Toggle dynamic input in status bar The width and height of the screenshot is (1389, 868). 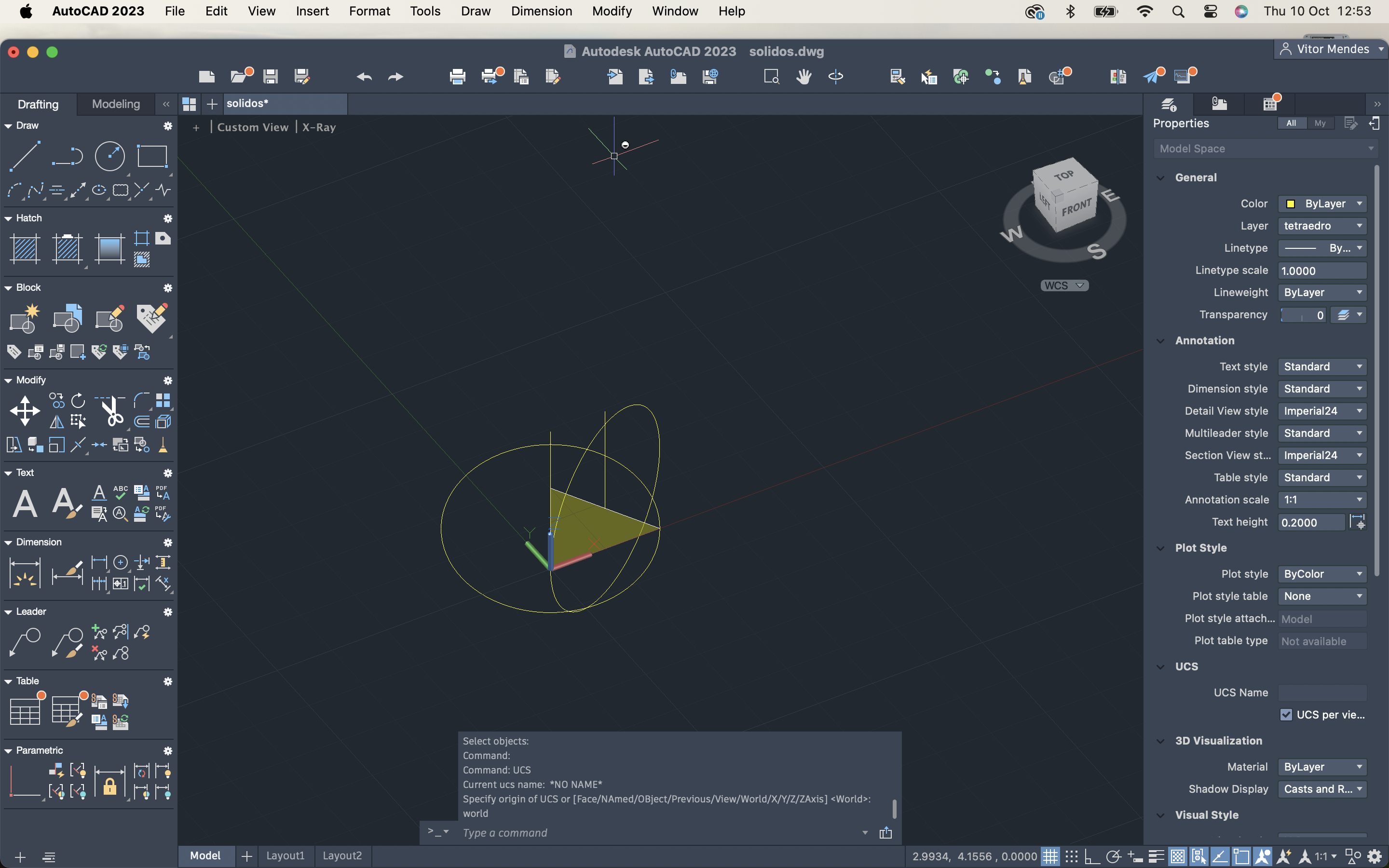pos(1135,856)
